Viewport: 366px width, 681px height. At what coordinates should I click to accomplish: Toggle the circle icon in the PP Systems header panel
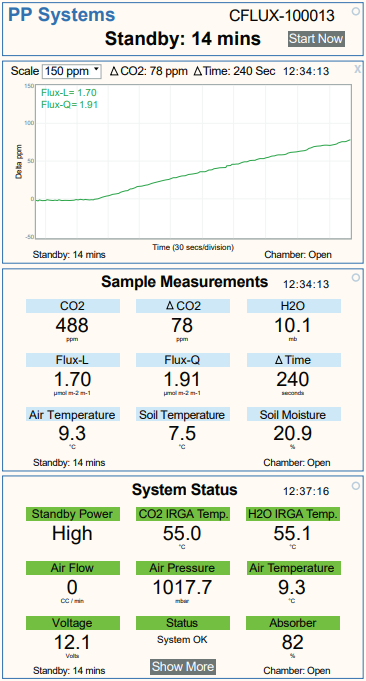pos(356,12)
